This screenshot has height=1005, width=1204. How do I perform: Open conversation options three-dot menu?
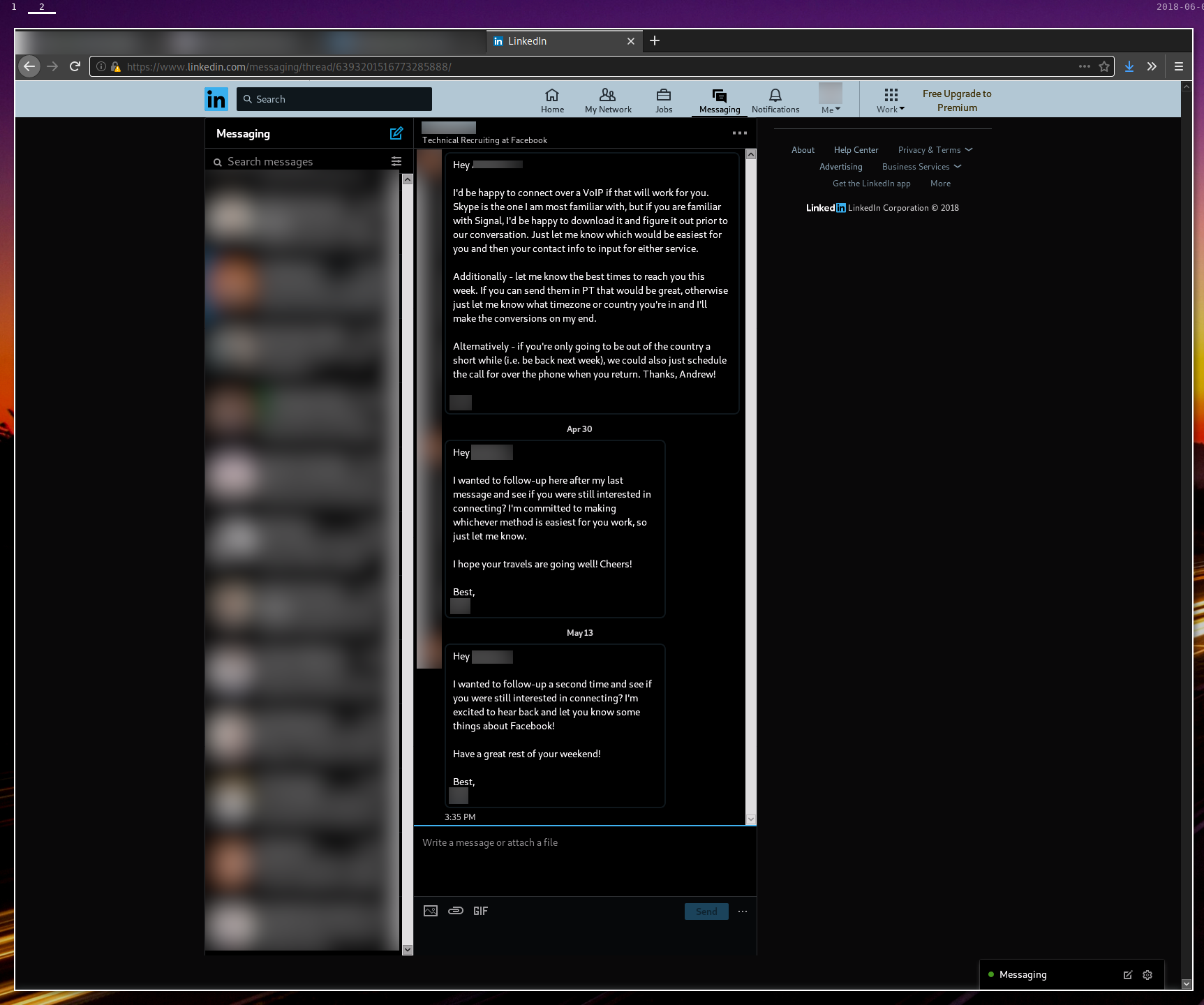click(740, 133)
